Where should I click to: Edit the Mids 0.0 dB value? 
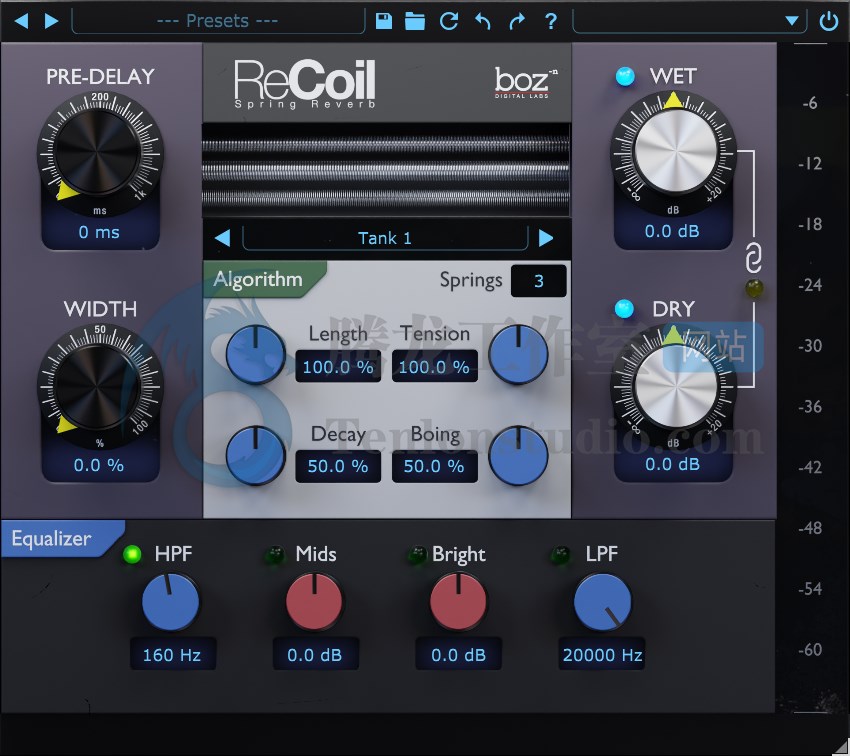tap(315, 655)
